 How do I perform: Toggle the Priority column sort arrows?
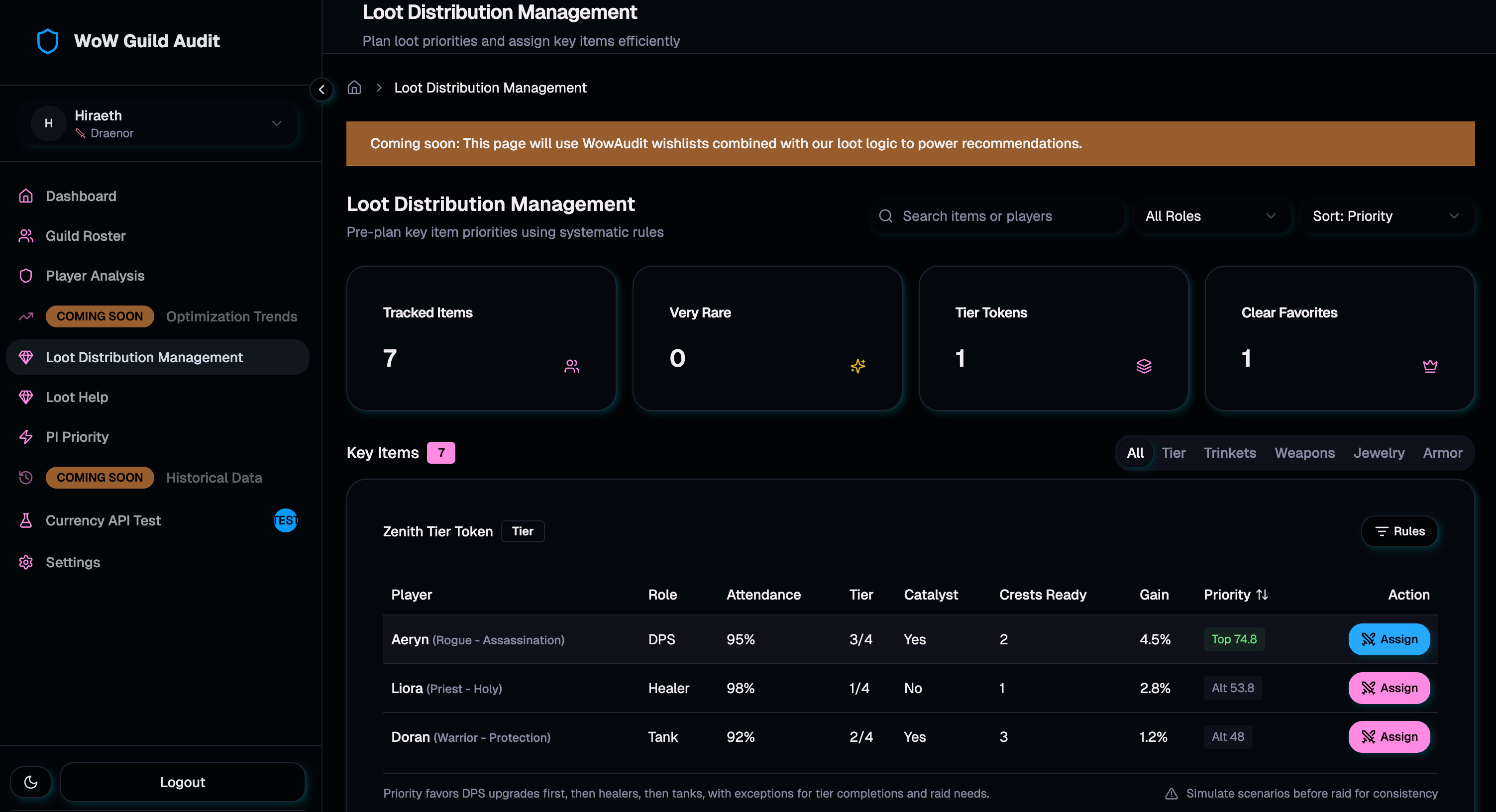click(1262, 595)
